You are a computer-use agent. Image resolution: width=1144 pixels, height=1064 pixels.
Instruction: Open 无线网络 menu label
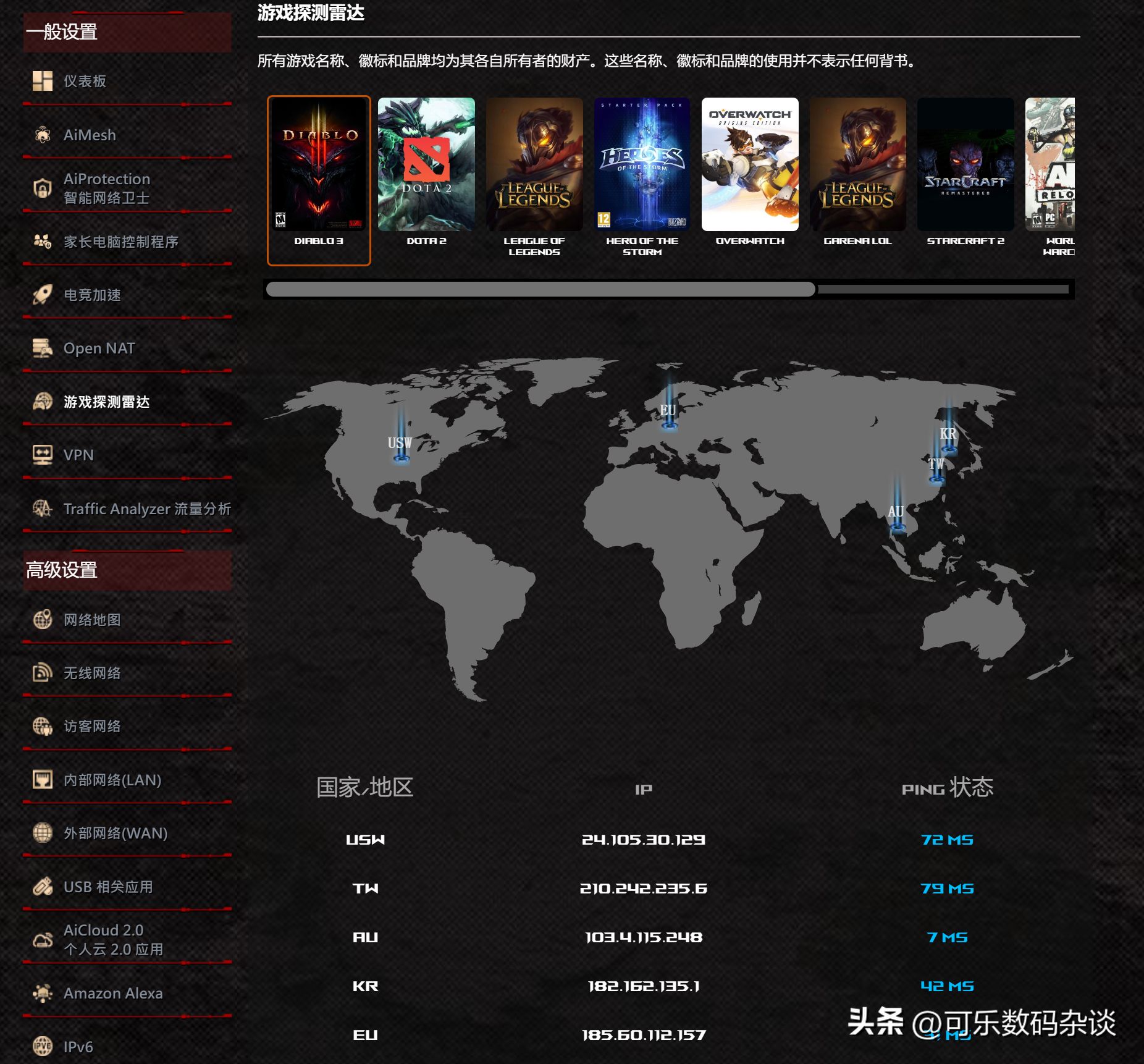pos(92,672)
